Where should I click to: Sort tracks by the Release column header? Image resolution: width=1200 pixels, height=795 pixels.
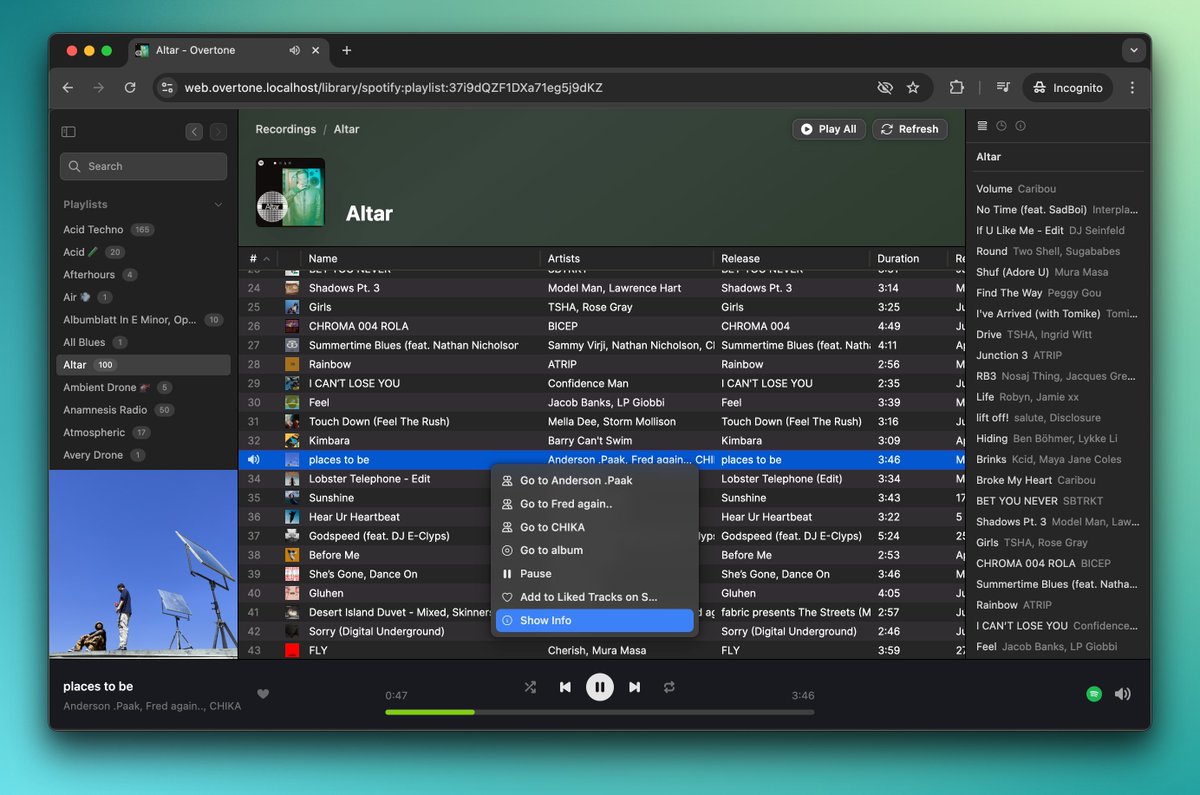[x=792, y=258]
